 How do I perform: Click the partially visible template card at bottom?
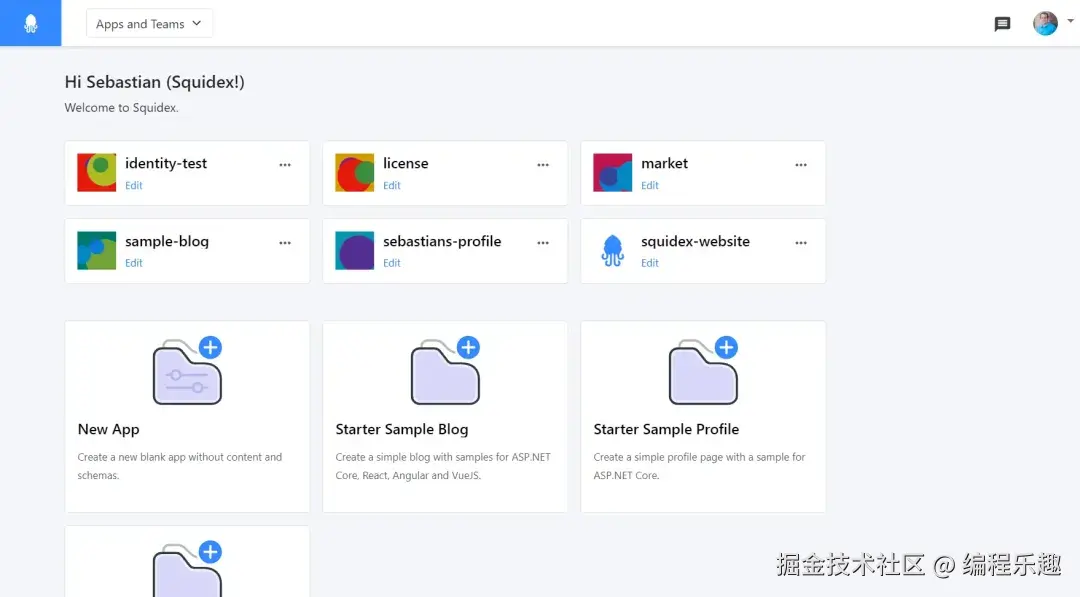[187, 562]
